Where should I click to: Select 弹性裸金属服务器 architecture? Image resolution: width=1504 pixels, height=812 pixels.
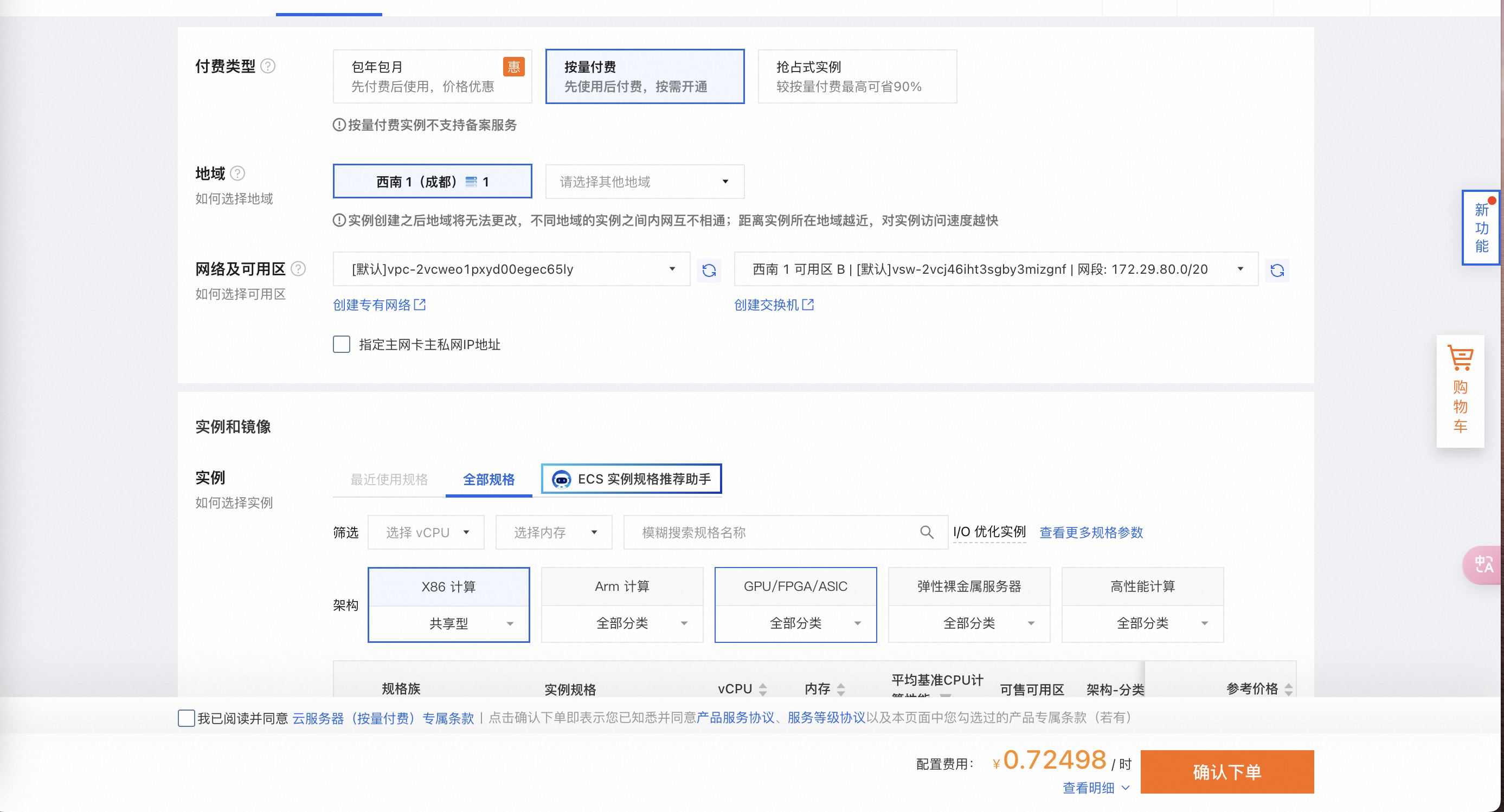969,587
